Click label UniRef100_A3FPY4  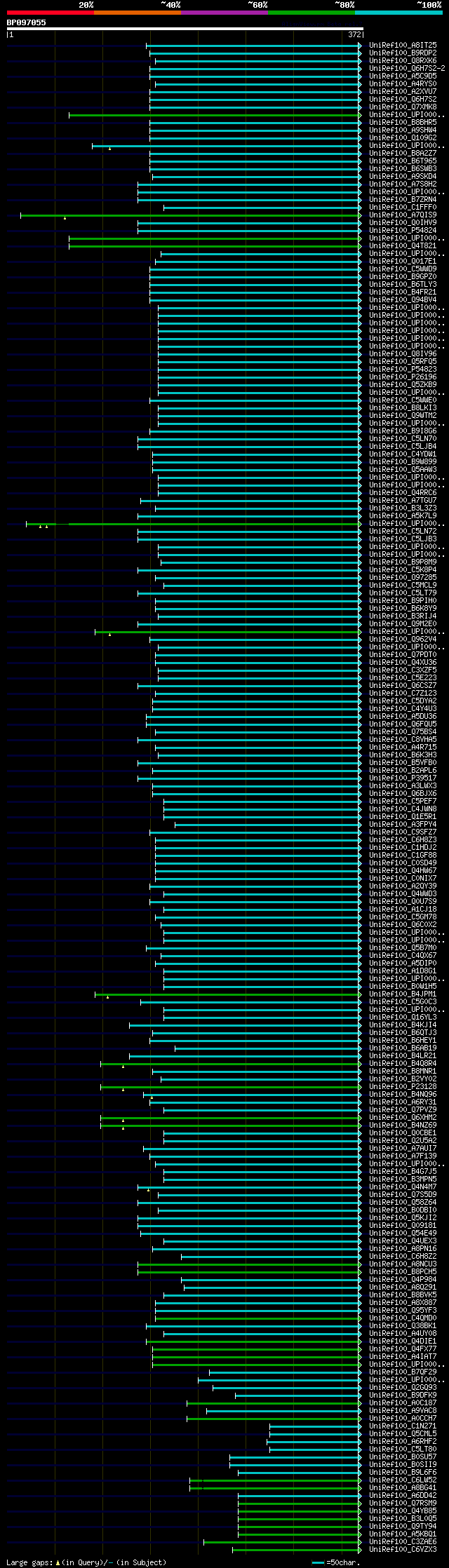click(403, 824)
